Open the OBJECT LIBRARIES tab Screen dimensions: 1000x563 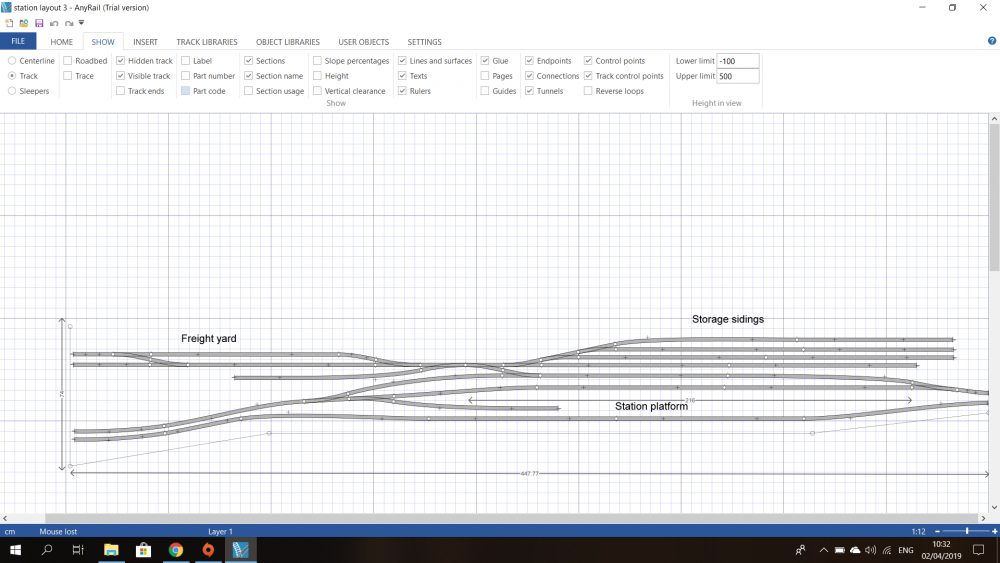[288, 42]
